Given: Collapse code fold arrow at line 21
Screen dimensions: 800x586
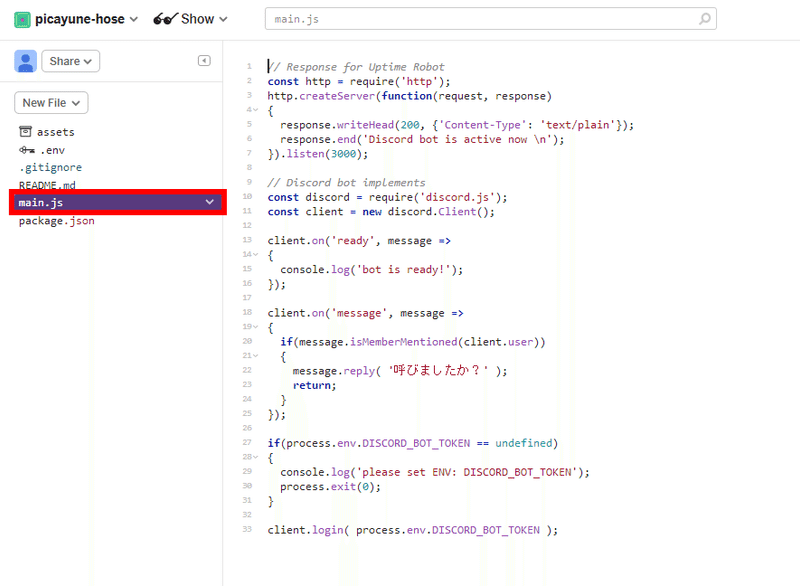Looking at the screenshot, I should 256,355.
